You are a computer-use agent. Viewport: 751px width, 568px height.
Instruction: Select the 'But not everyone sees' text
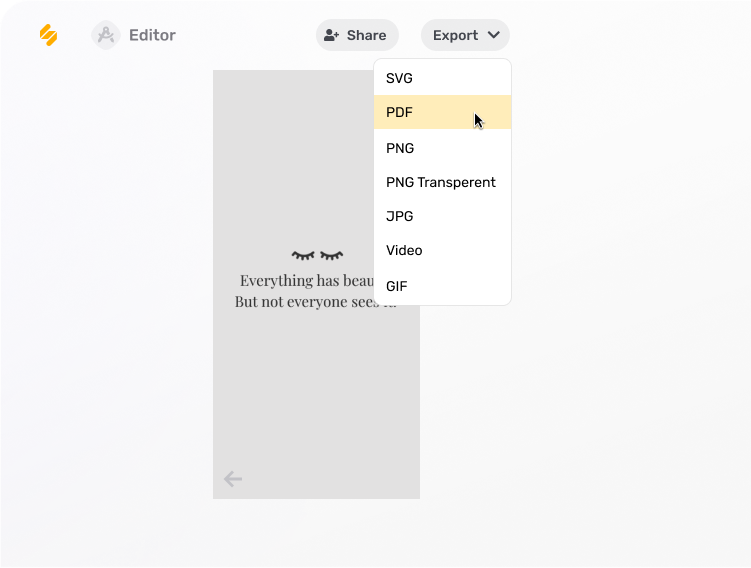[304, 302]
